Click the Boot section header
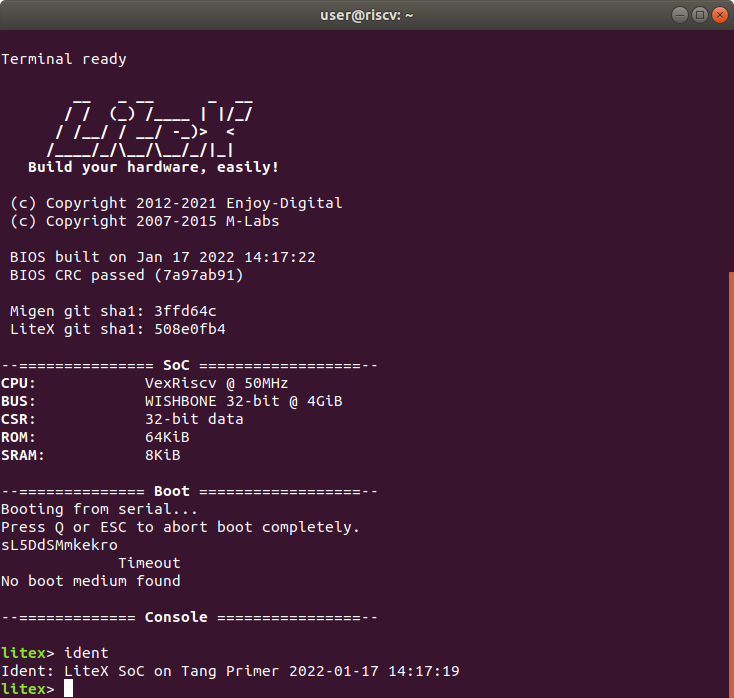The height and width of the screenshot is (698, 734). [x=189, y=491]
